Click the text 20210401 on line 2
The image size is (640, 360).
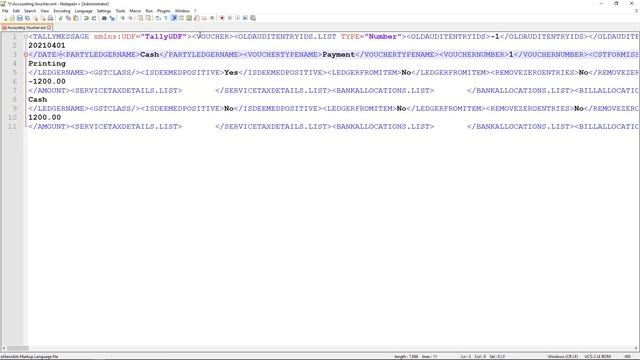point(47,46)
